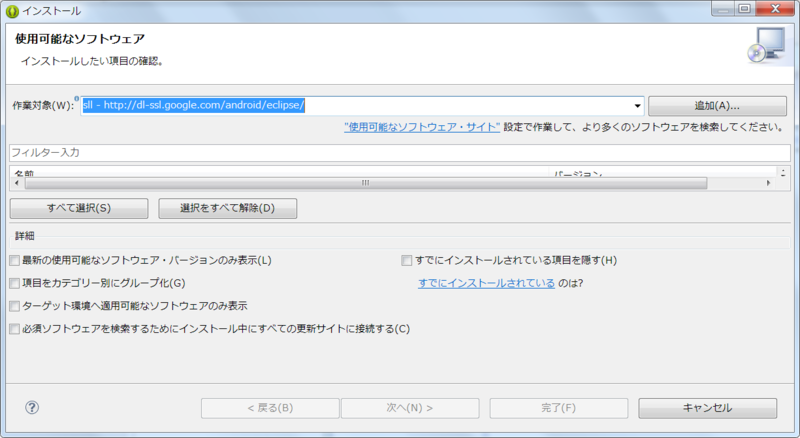Image resolution: width=800 pixels, height=438 pixels.
Task: Toggle group items by category checkbox
Action: (x=15, y=283)
